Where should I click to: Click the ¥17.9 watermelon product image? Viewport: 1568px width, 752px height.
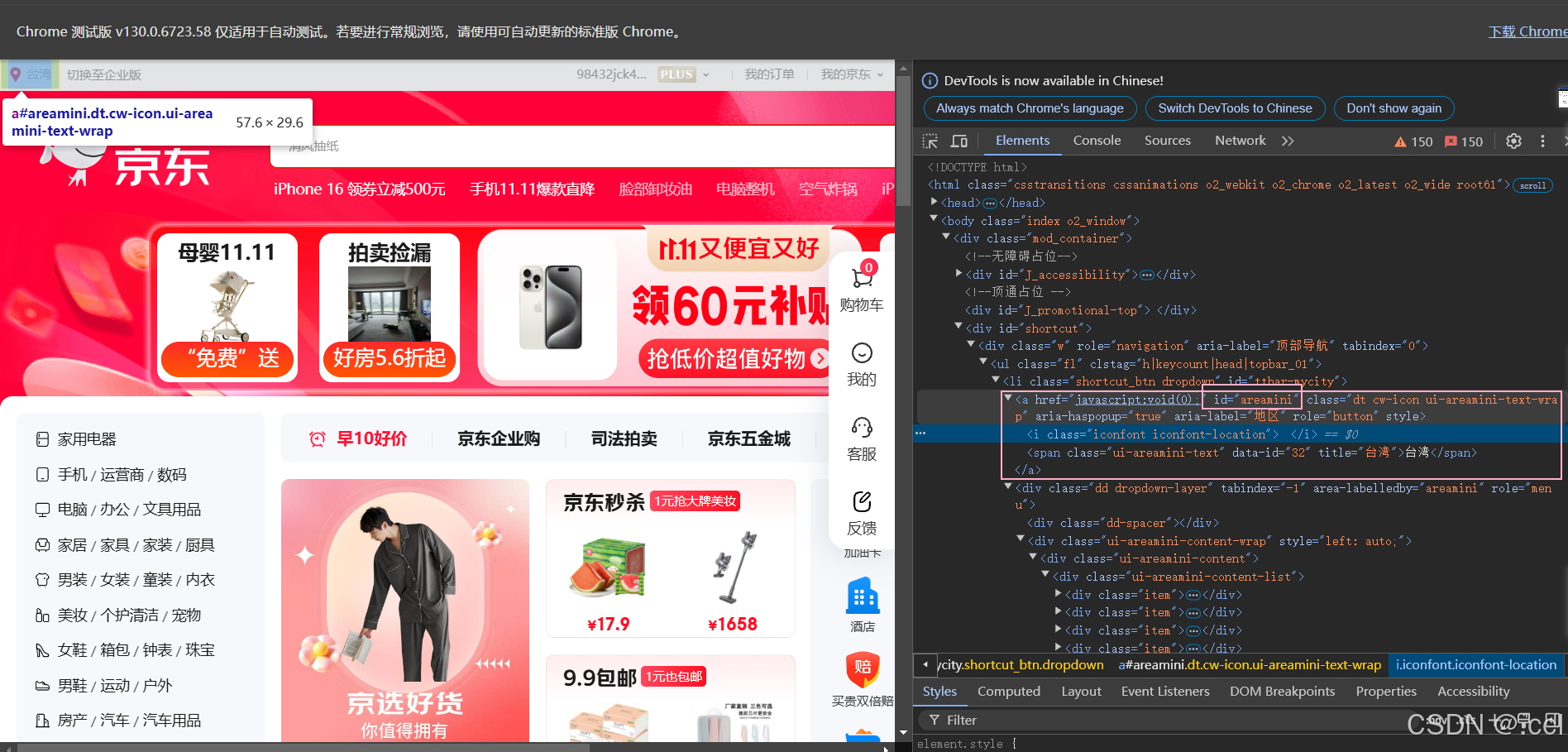[608, 568]
